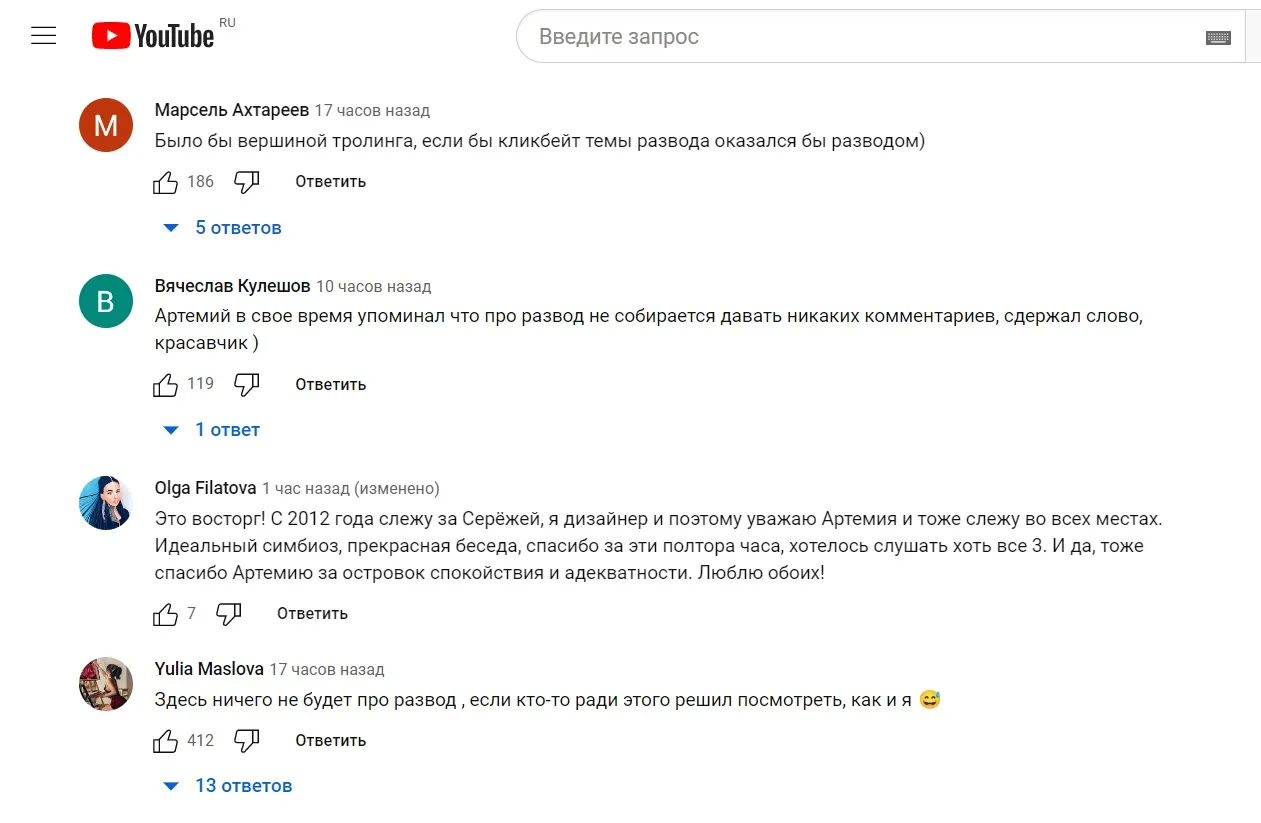This screenshot has width=1261, height=823.
Task: Expand 13 ответов under Yulia Maslova's comment
Action: point(244,785)
